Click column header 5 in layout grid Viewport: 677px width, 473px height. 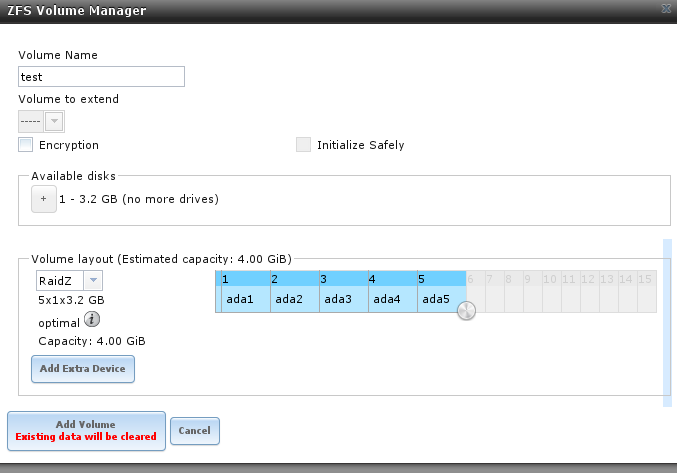(442, 279)
